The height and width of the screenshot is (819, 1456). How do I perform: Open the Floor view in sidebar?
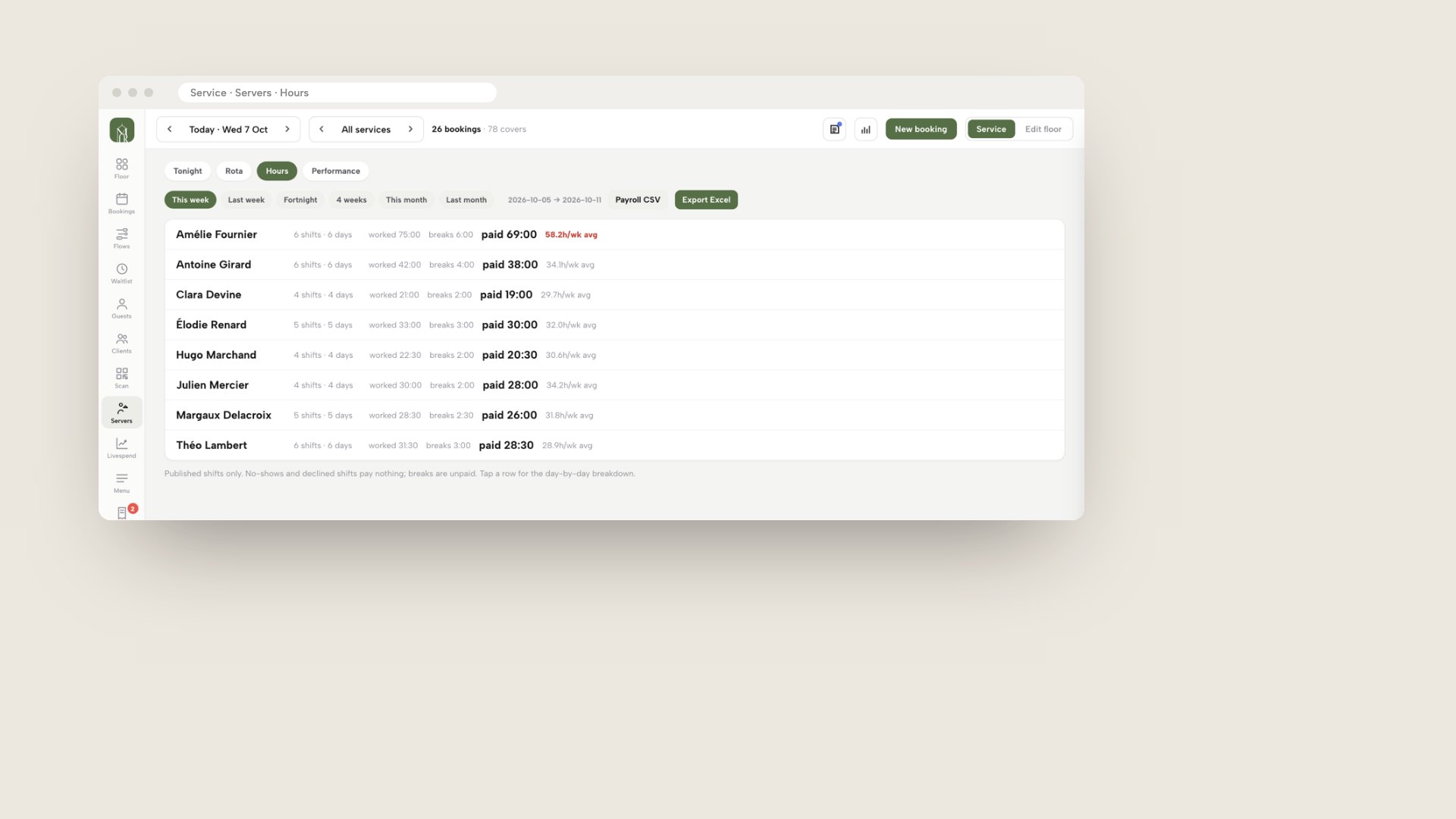tap(121, 168)
